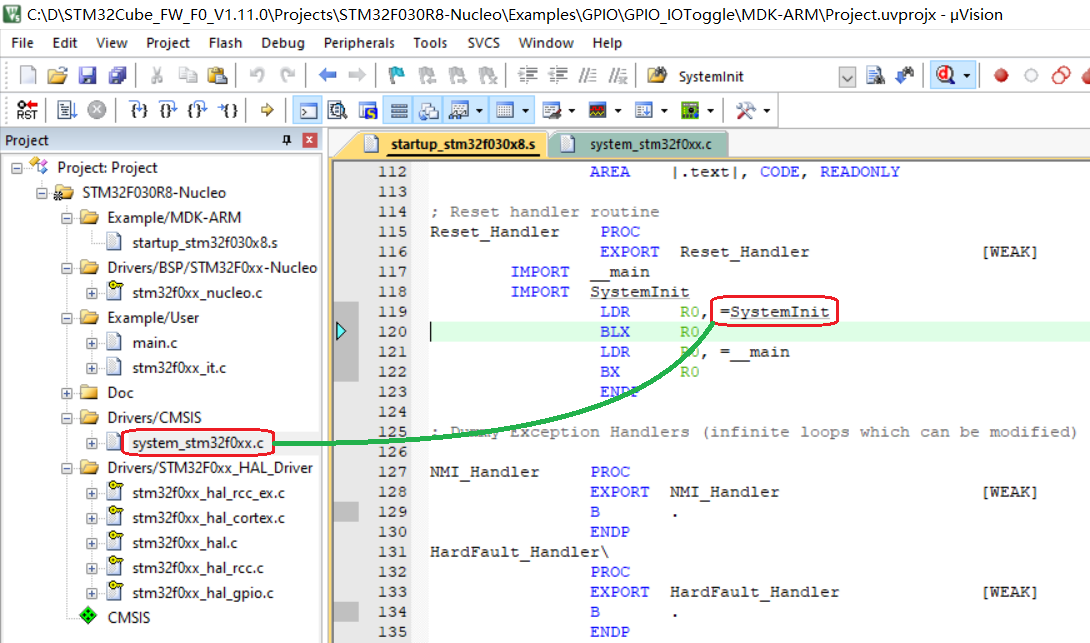Select system_stm32f0xx.c in the project tree

(x=197, y=443)
